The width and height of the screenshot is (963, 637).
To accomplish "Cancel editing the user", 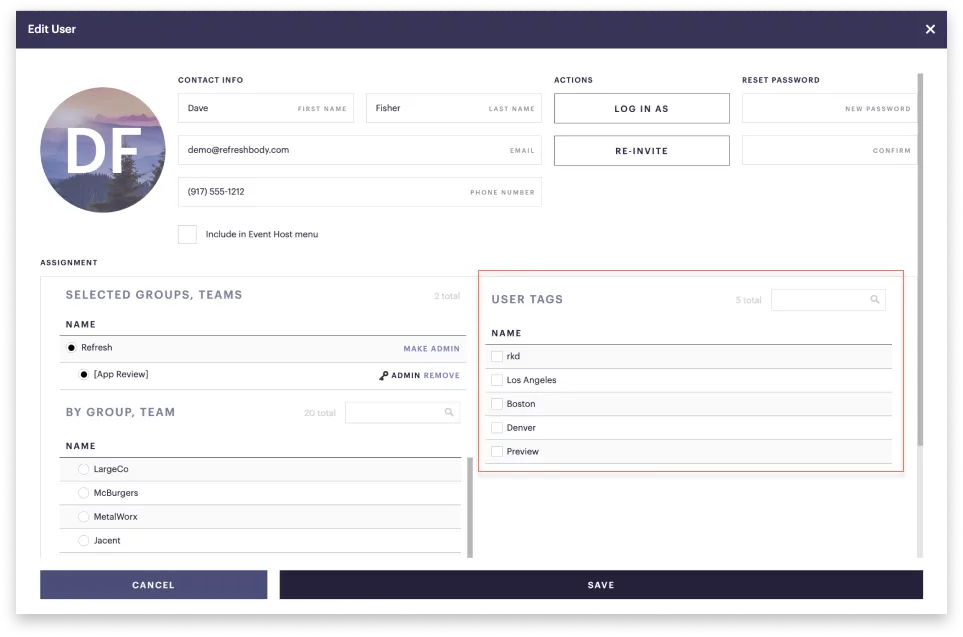I will (154, 585).
